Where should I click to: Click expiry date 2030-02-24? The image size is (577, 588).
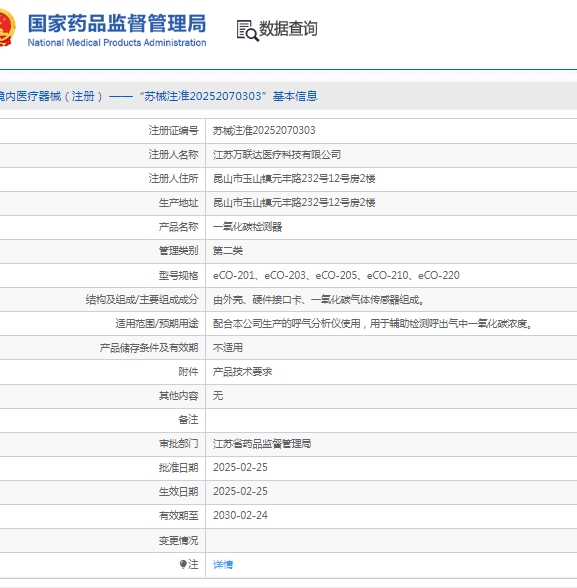tap(240, 516)
